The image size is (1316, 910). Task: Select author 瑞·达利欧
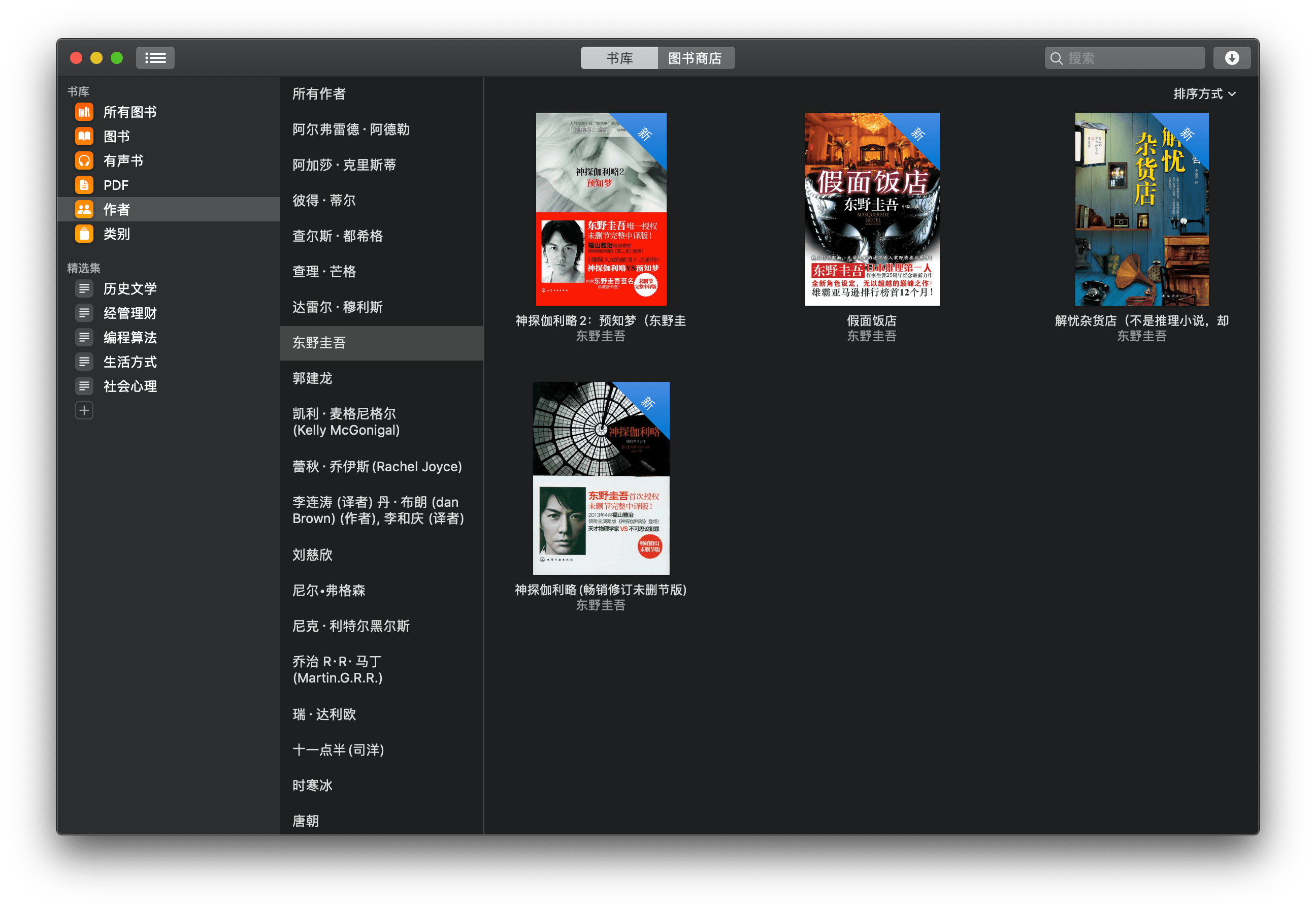382,714
